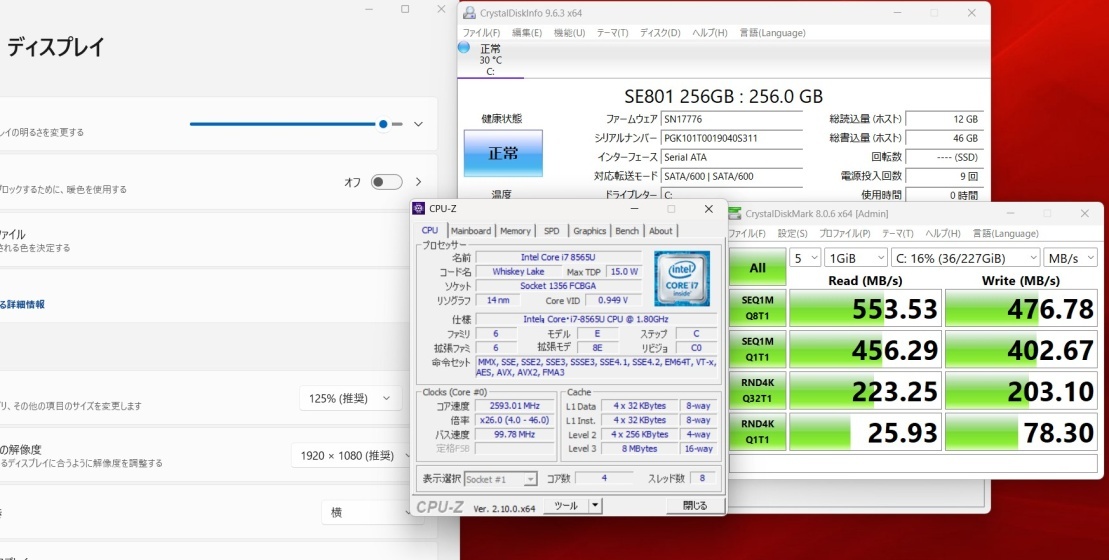Viewport: 1109px width, 560px height.
Task: Run the SEQ1M Q8T1 test
Action: [x=757, y=309]
